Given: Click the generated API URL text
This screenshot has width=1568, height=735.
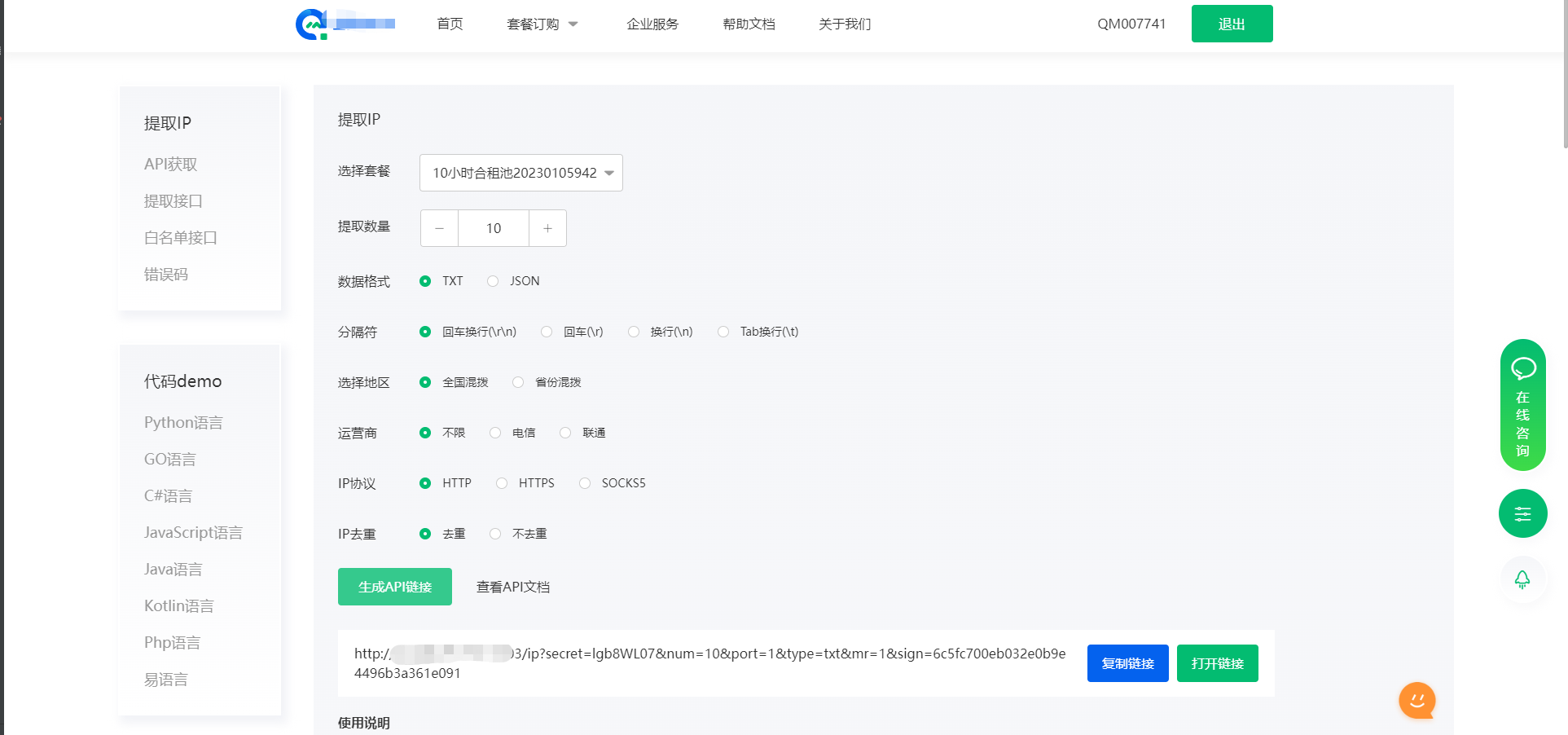Looking at the screenshot, I should click(710, 663).
